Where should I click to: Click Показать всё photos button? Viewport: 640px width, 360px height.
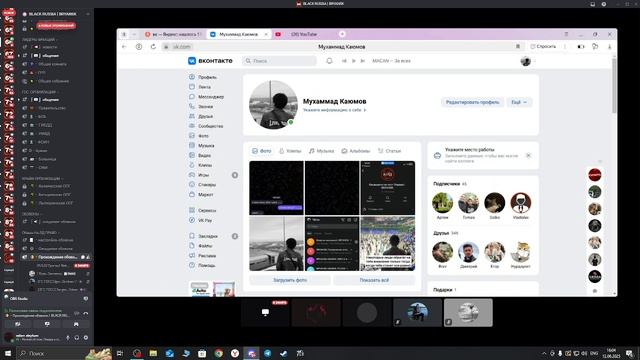point(374,280)
